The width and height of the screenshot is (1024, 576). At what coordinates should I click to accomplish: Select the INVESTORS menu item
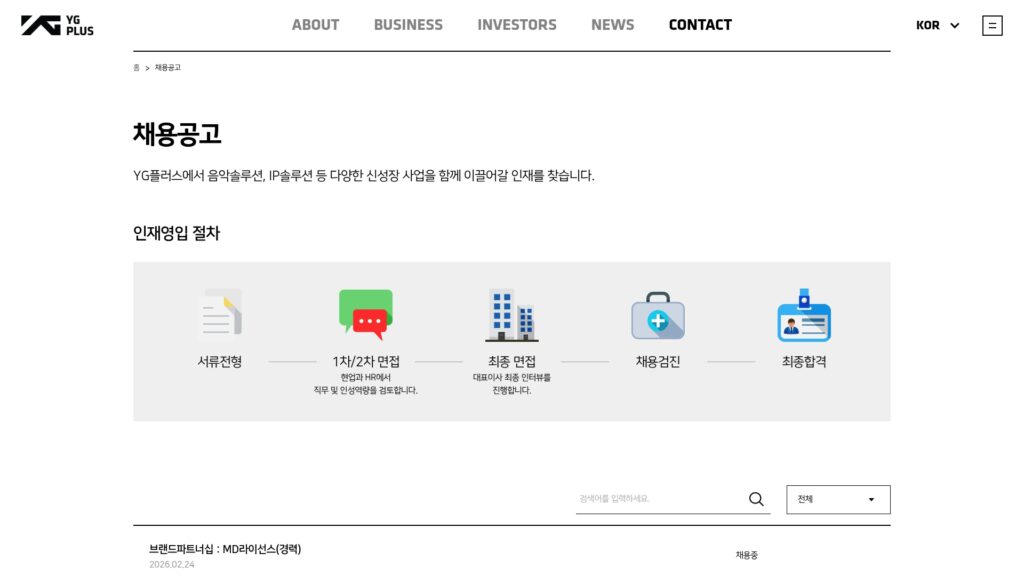[517, 24]
